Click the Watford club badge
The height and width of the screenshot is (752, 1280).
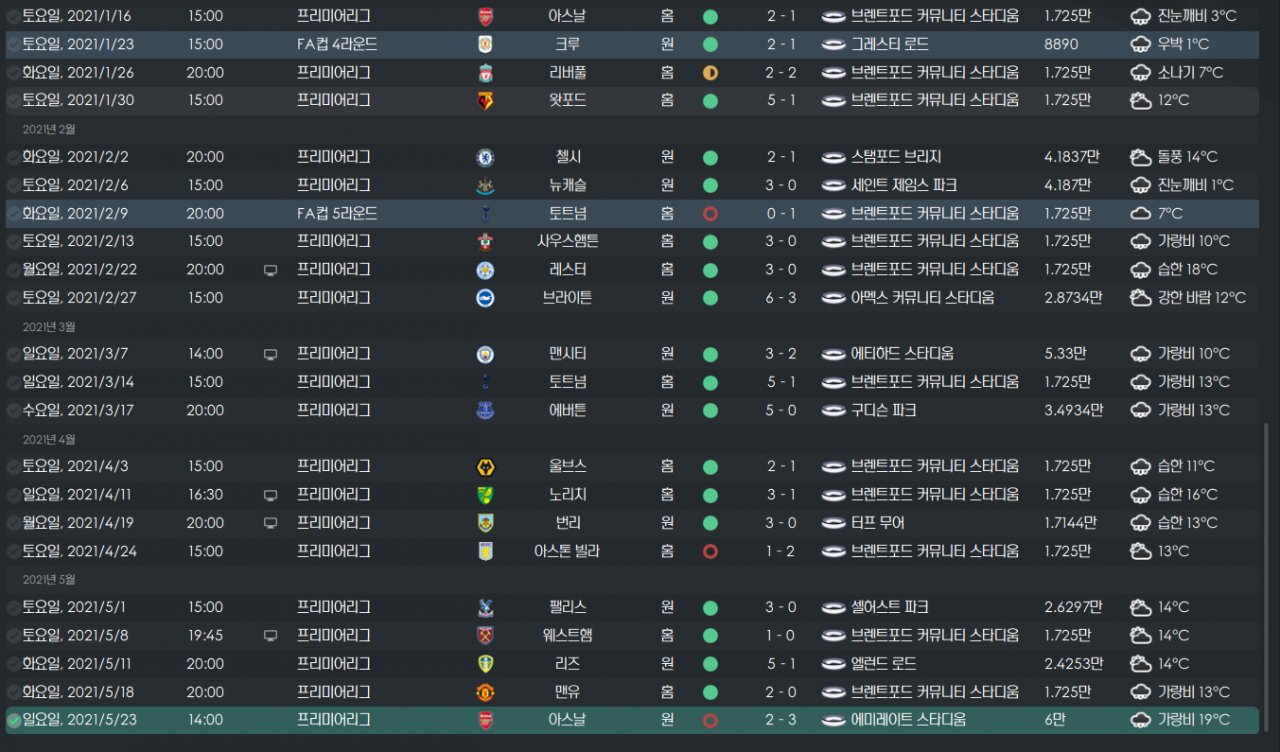click(x=486, y=100)
